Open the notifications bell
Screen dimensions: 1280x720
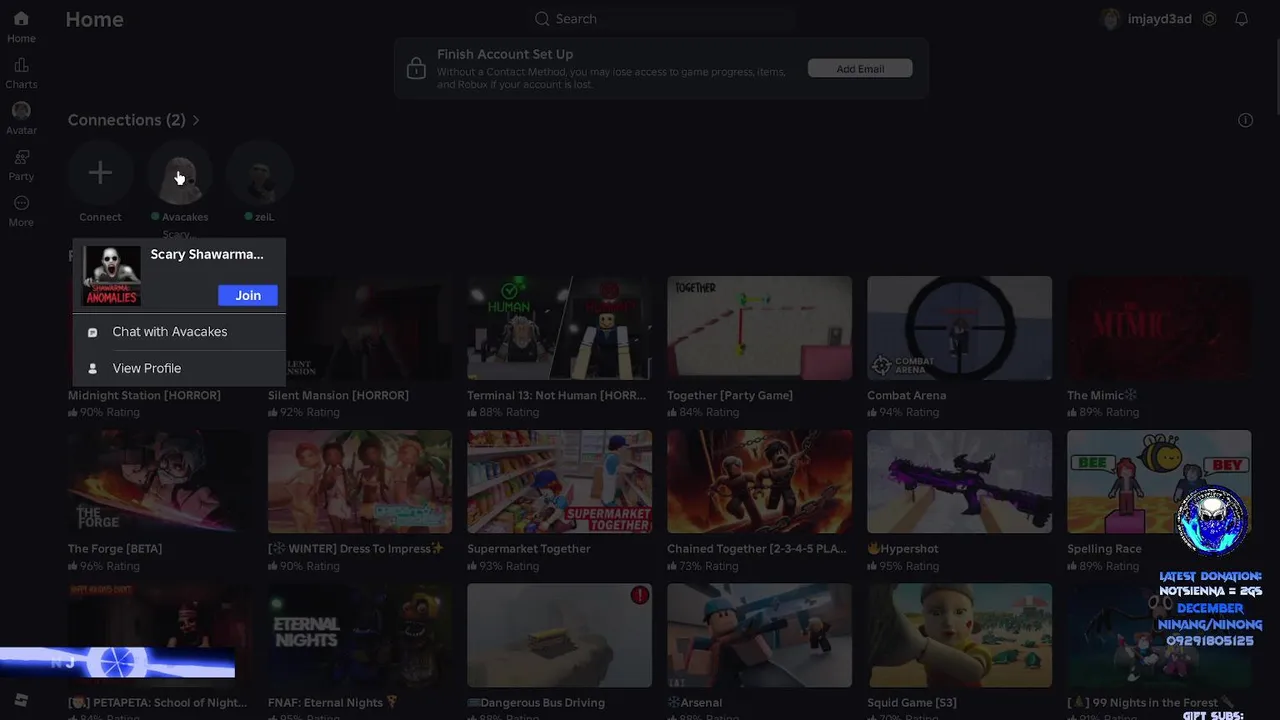pos(1241,19)
